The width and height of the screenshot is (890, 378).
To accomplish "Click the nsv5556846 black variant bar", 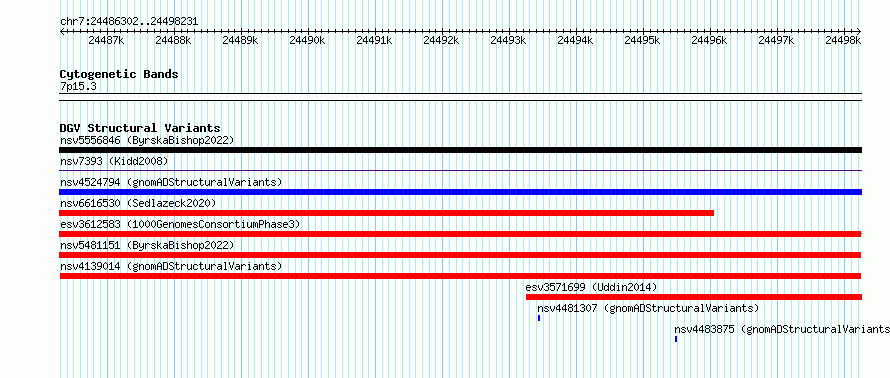I will tap(460, 150).
